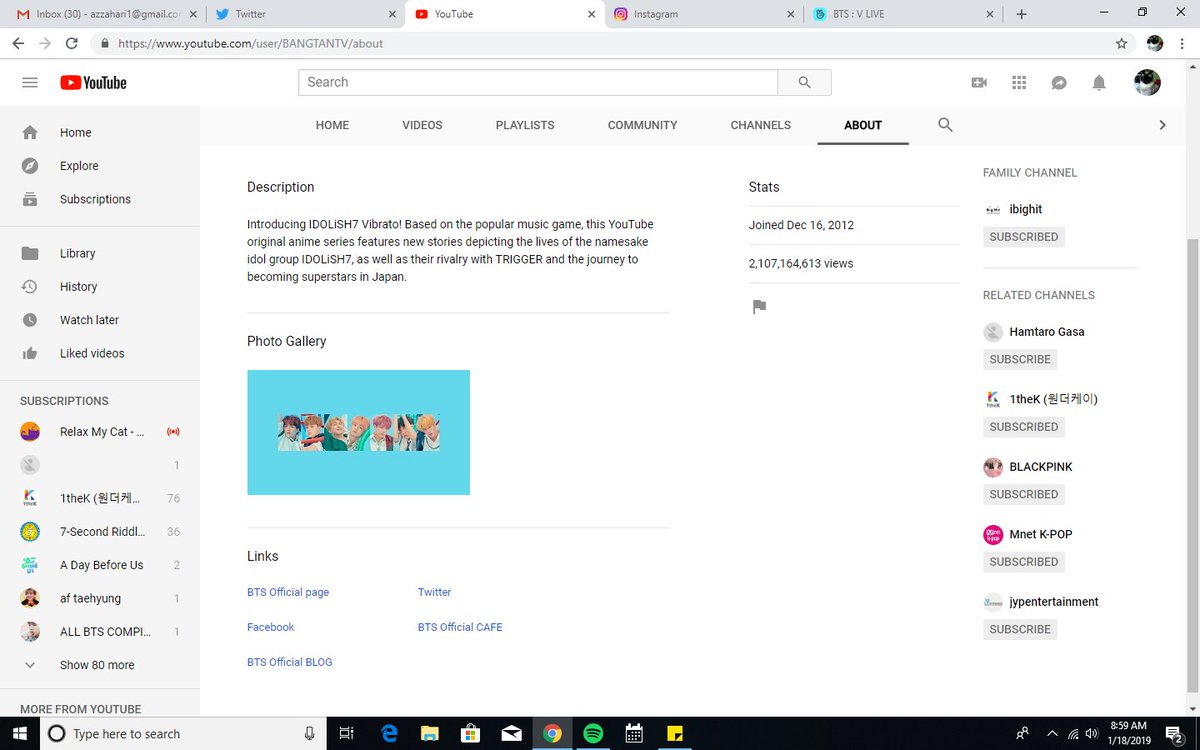Open af taehyung subscription

[100, 598]
